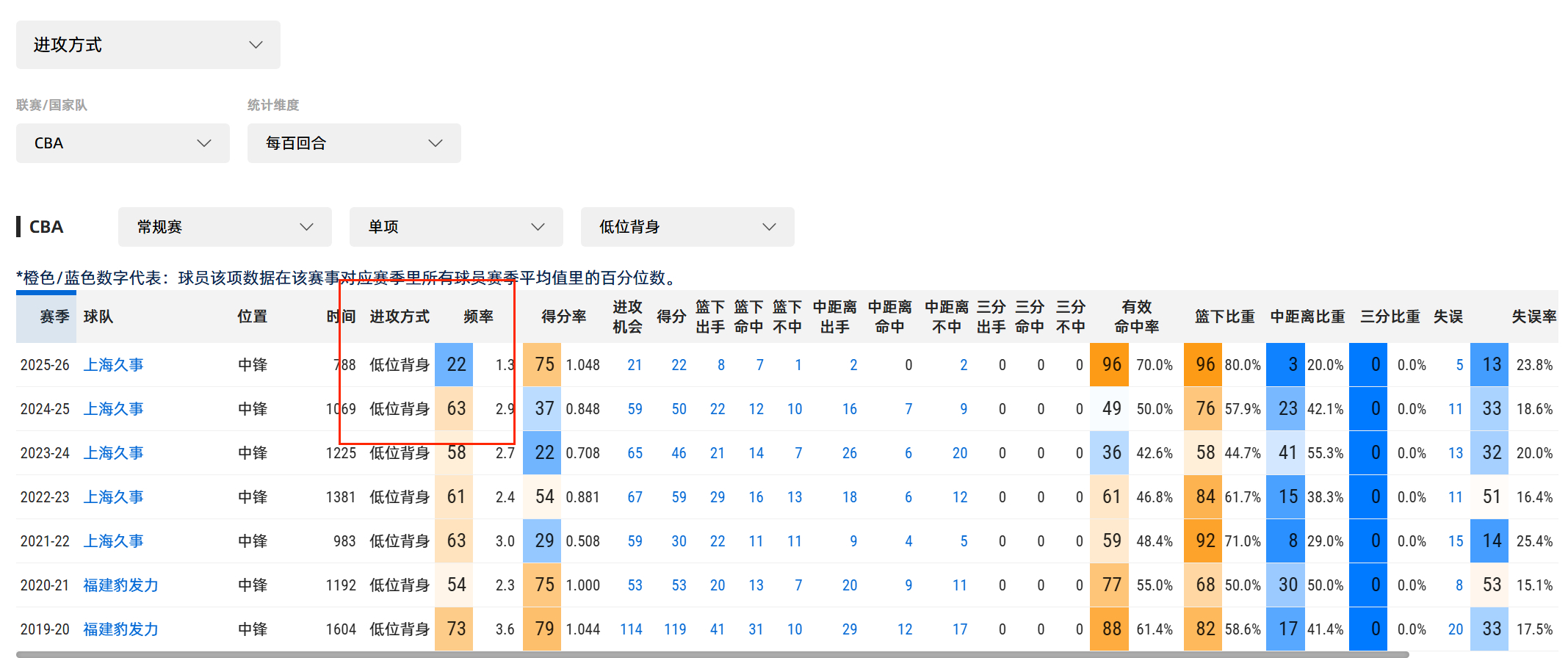Click the 25.4% turnover rate value
This screenshot has width=1568, height=658.
point(1535,541)
